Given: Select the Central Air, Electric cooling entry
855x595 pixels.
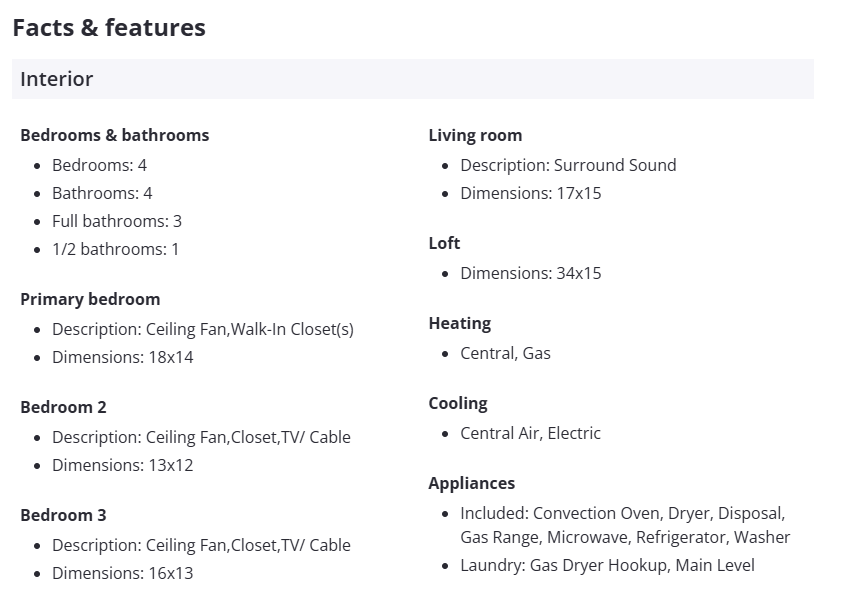Looking at the screenshot, I should click(530, 433).
